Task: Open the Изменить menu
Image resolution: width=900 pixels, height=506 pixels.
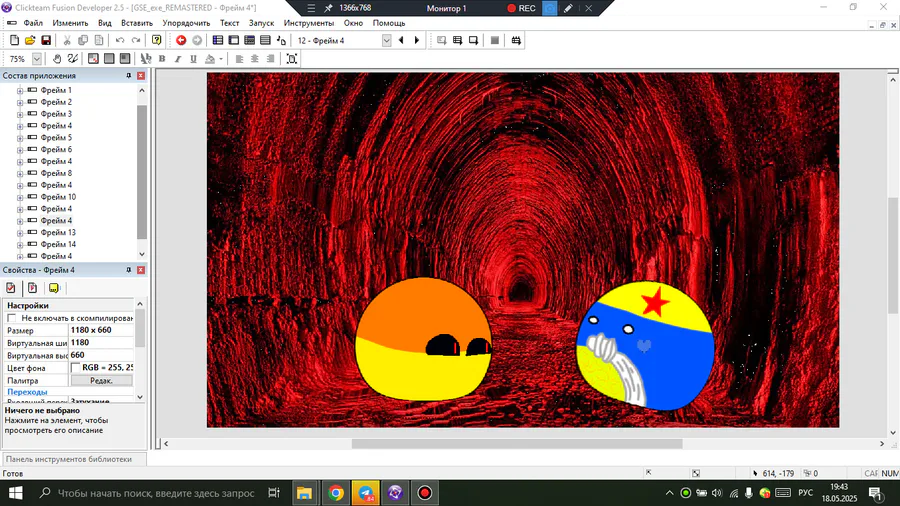Action: point(70,23)
